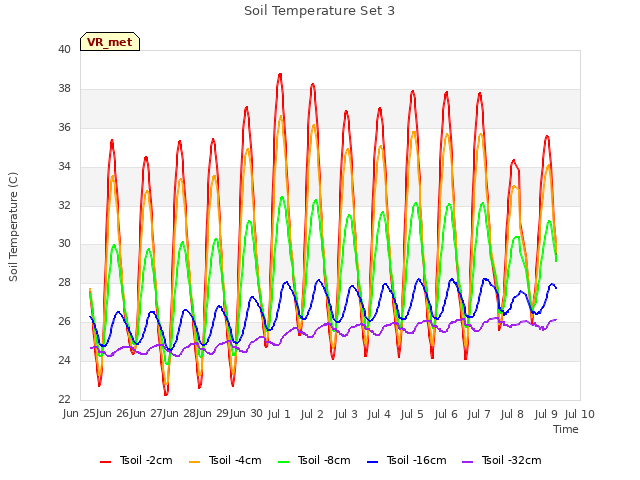Click the green Tsoil -8cm legend swatch
Viewport: 640px width, 480px height.
click(283, 461)
